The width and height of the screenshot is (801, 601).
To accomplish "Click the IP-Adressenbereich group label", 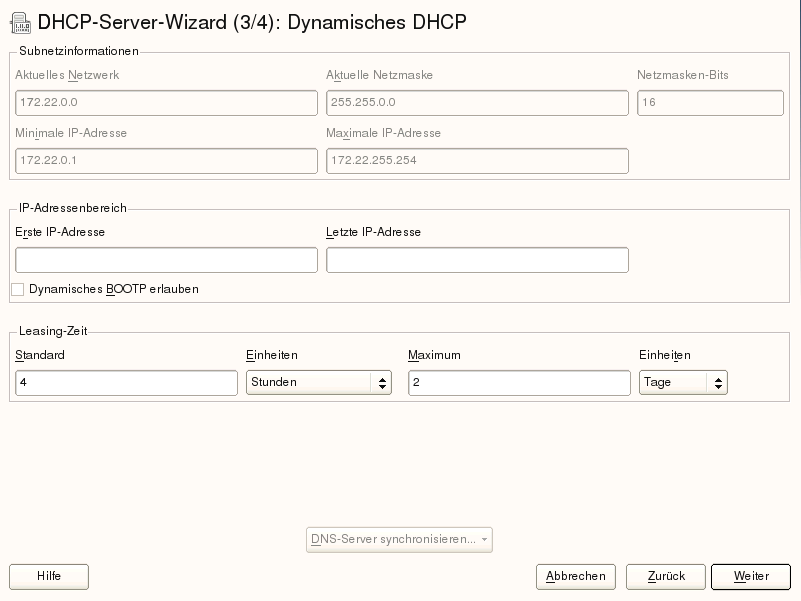I will pos(73,208).
